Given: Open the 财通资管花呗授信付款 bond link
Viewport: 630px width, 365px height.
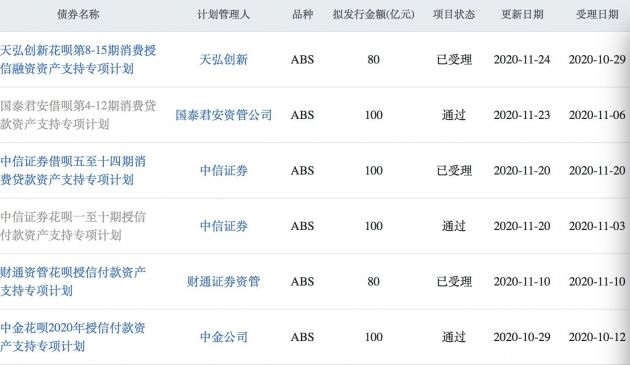Looking at the screenshot, I should (x=73, y=281).
